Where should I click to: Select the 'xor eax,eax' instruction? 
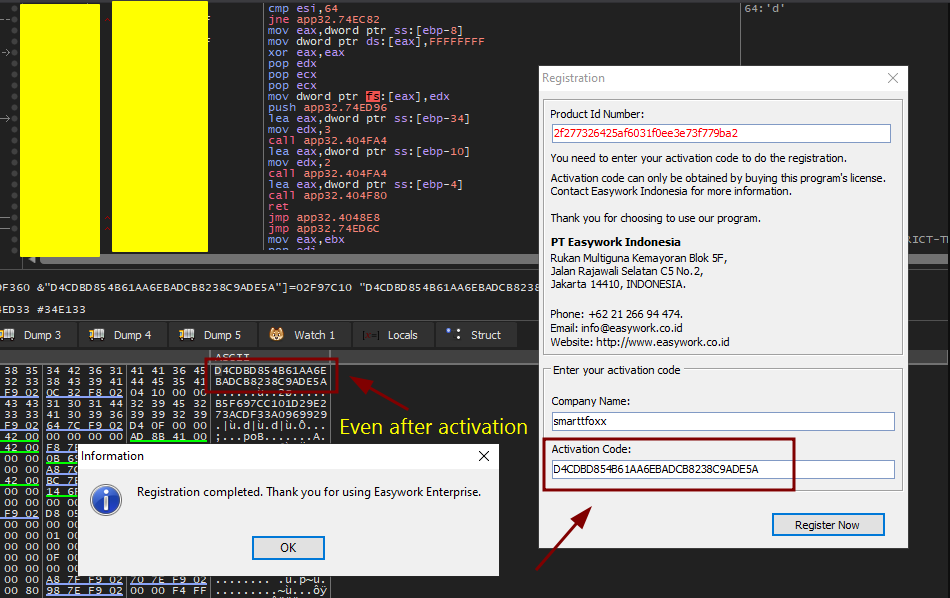306,53
